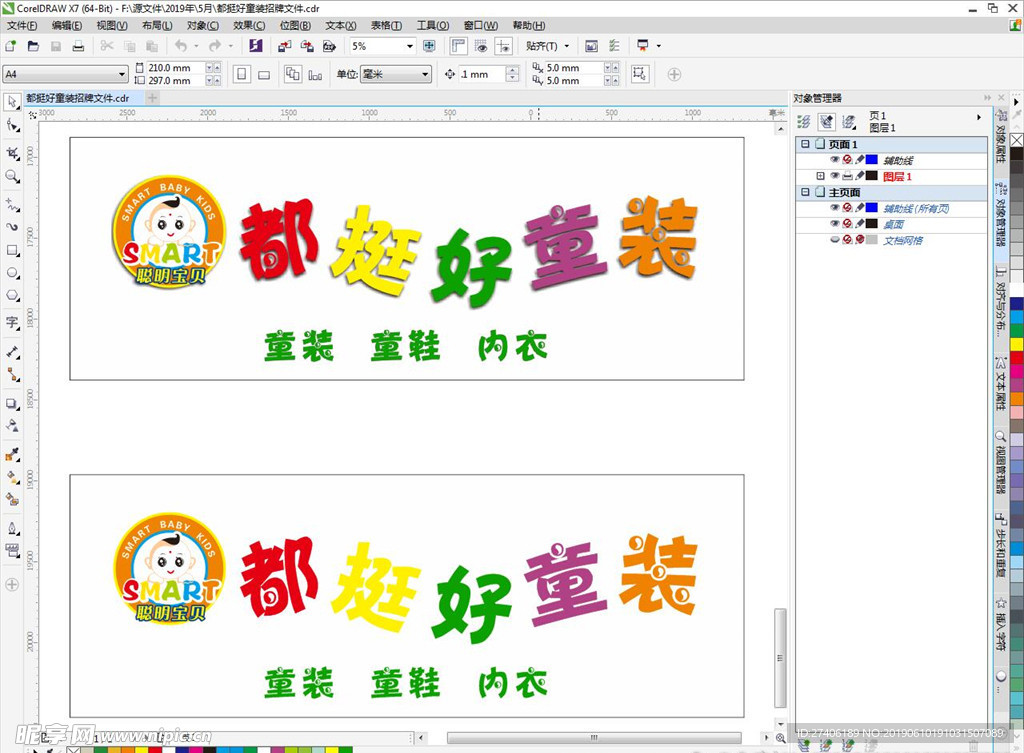Toggle visibility eye of 图层 1

(835, 176)
